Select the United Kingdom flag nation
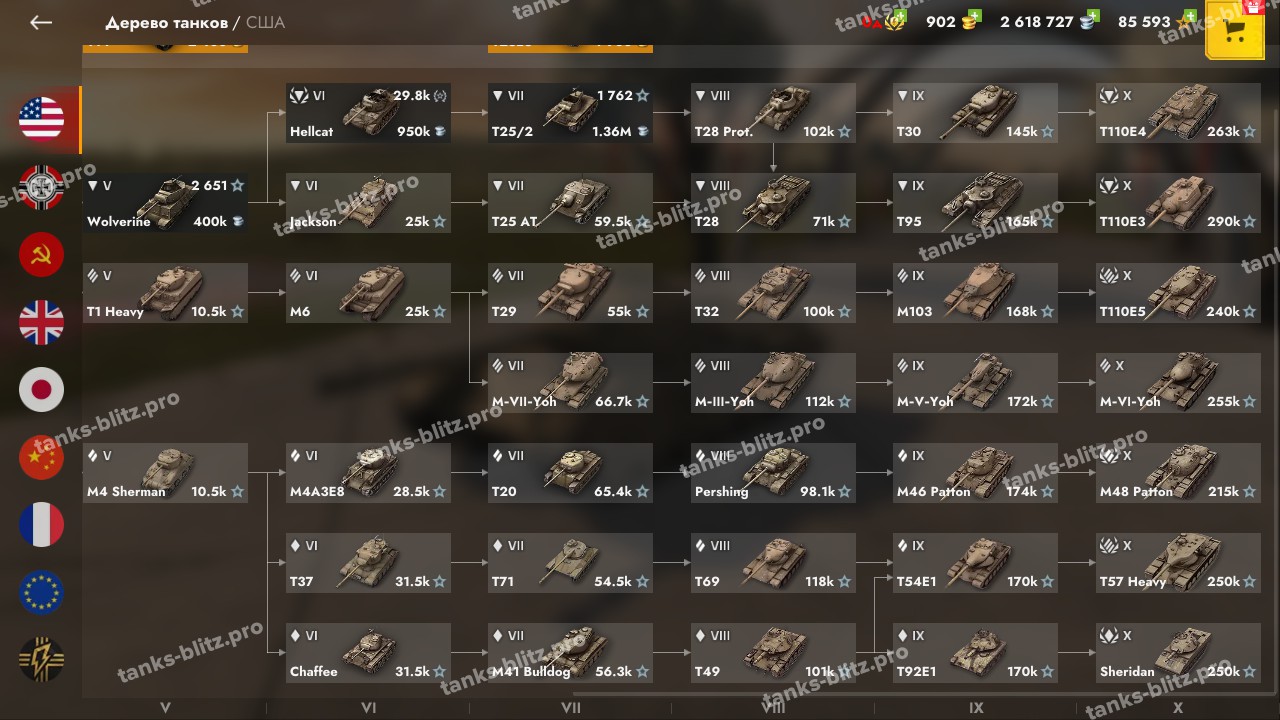The height and width of the screenshot is (720, 1280). pyautogui.click(x=41, y=322)
